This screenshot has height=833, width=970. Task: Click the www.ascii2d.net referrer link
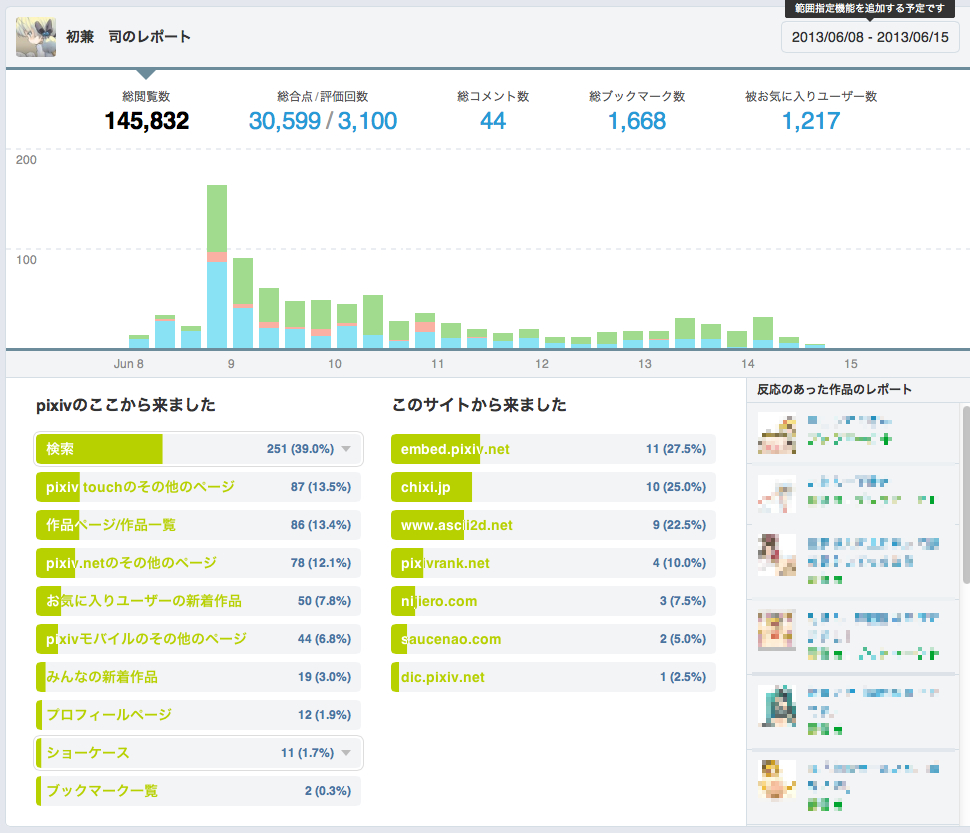(456, 525)
